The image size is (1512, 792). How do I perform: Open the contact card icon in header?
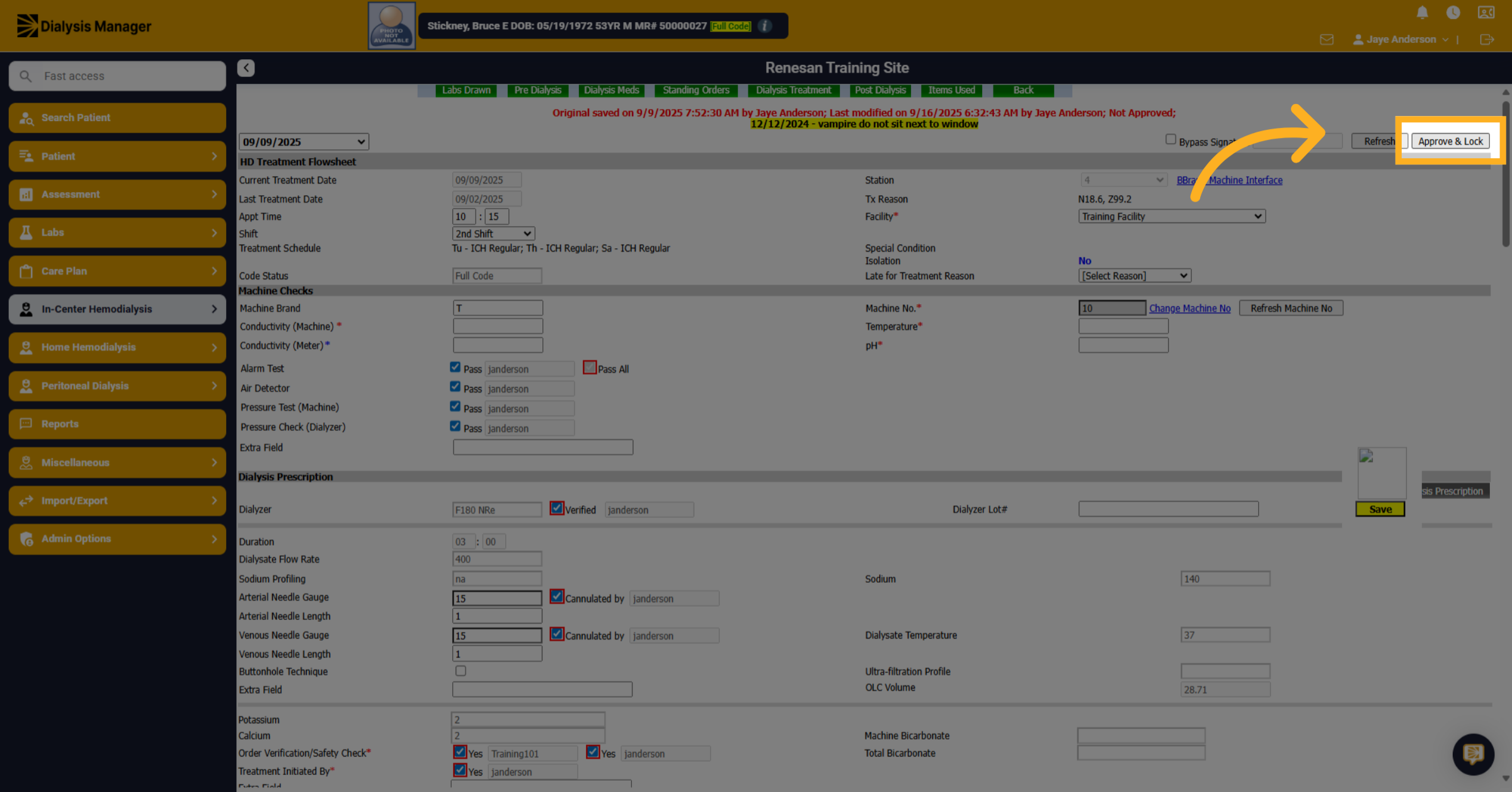(1486, 13)
